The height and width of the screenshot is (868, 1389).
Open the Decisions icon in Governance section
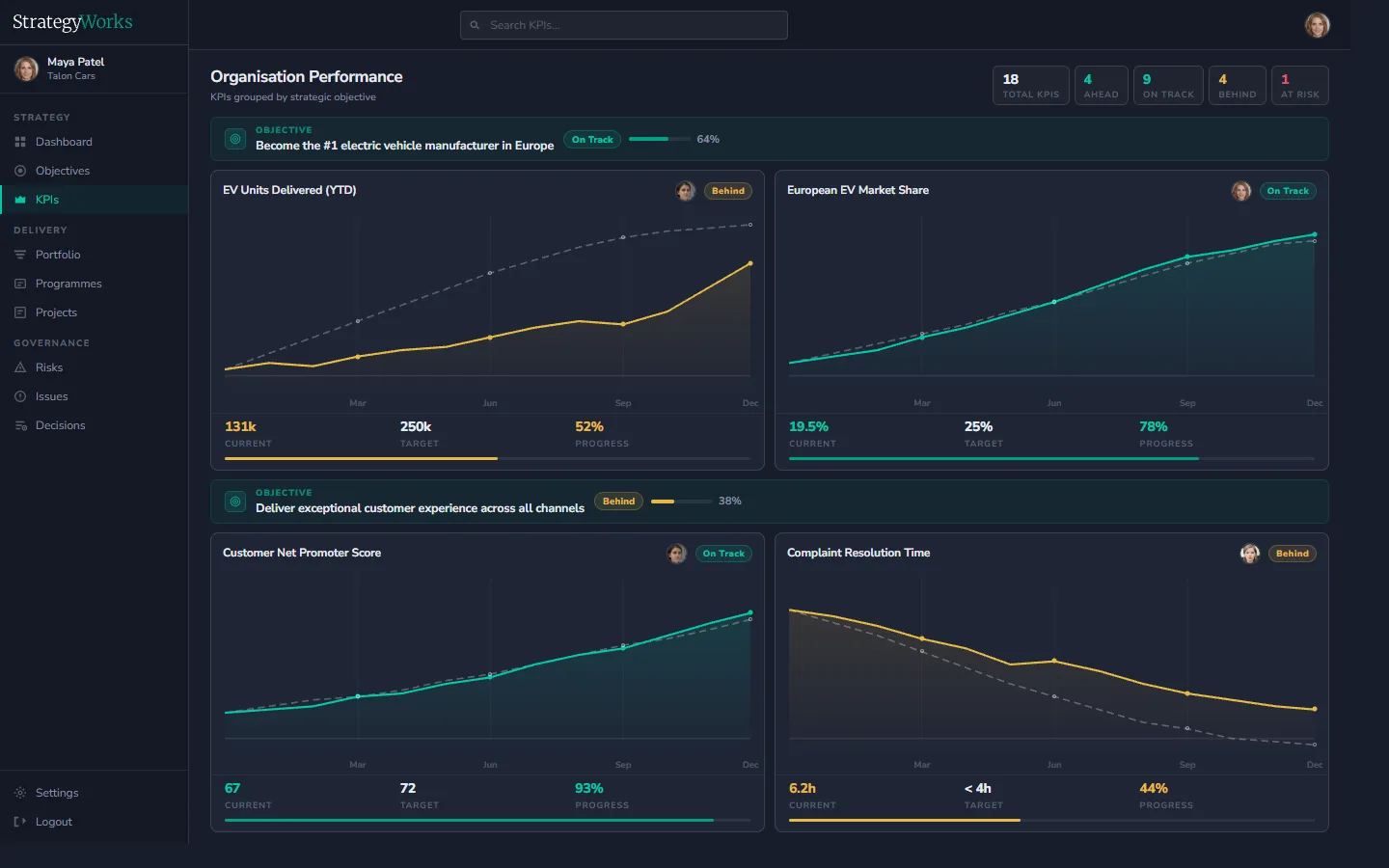[21, 424]
